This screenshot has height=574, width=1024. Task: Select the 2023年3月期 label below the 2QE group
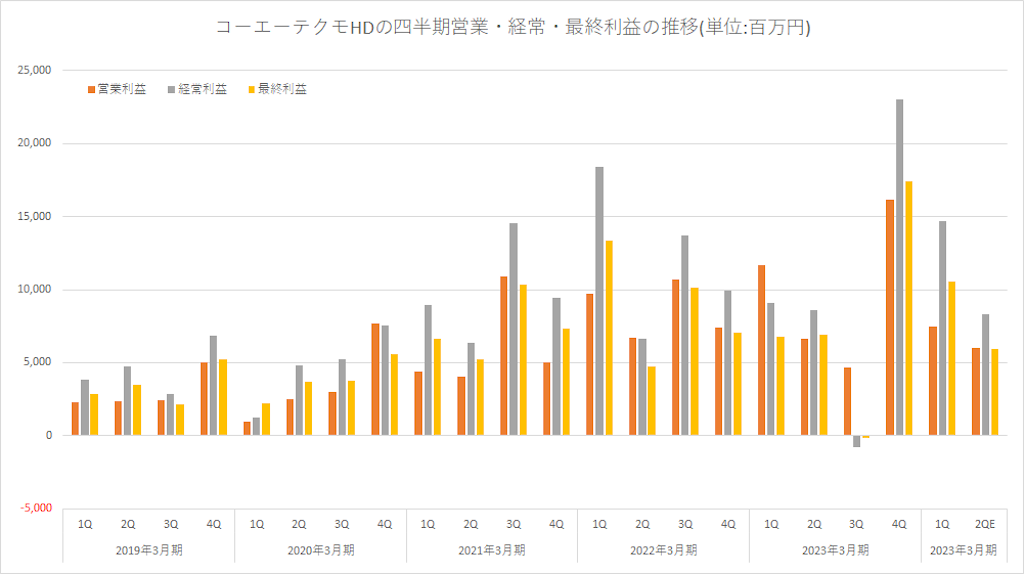[x=963, y=550]
